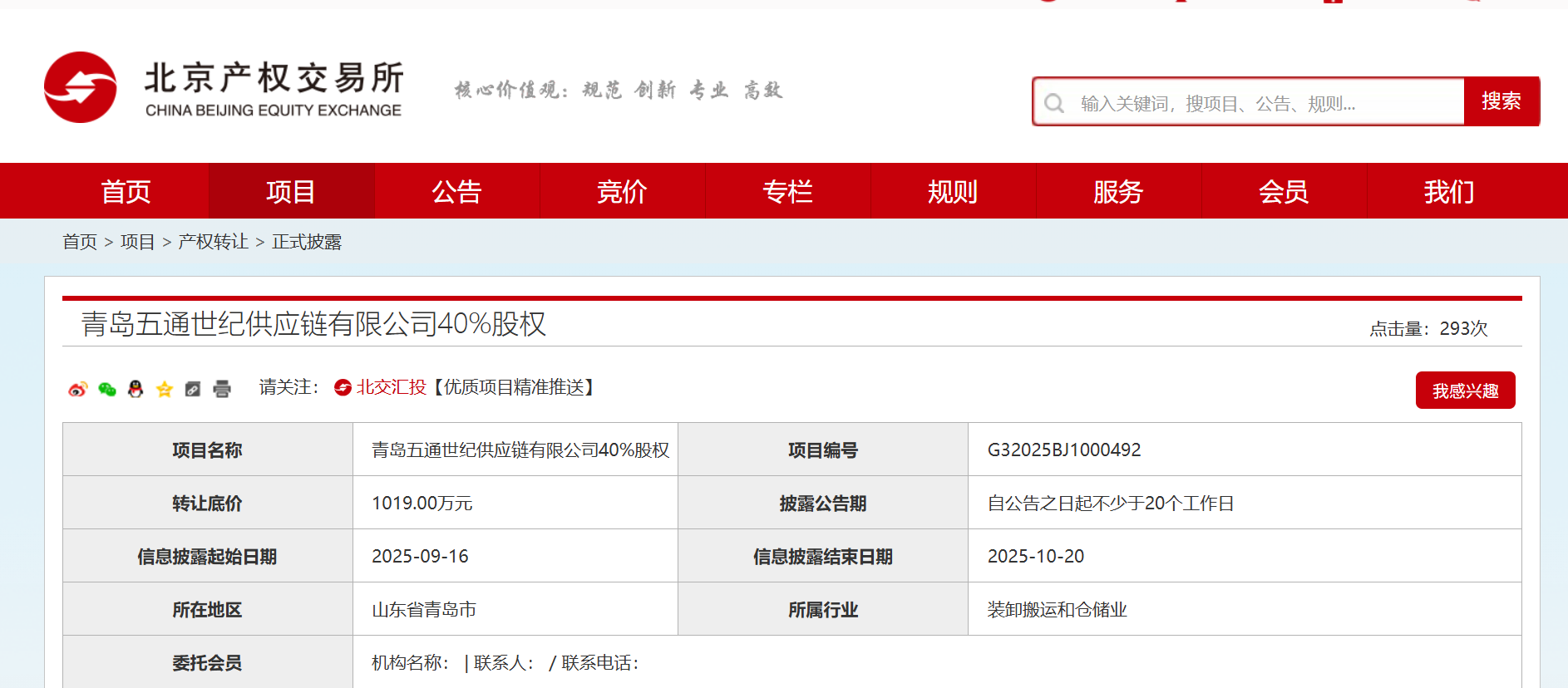This screenshot has width=1568, height=688.
Task: Open the 规则 navigation tab
Action: pyautogui.click(x=953, y=191)
